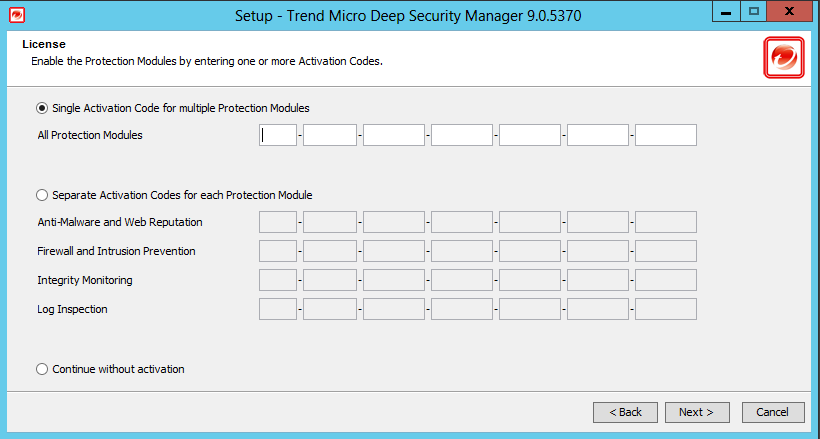
Task: Click last Anti-Malware and Web Reputation code field
Action: pos(666,222)
